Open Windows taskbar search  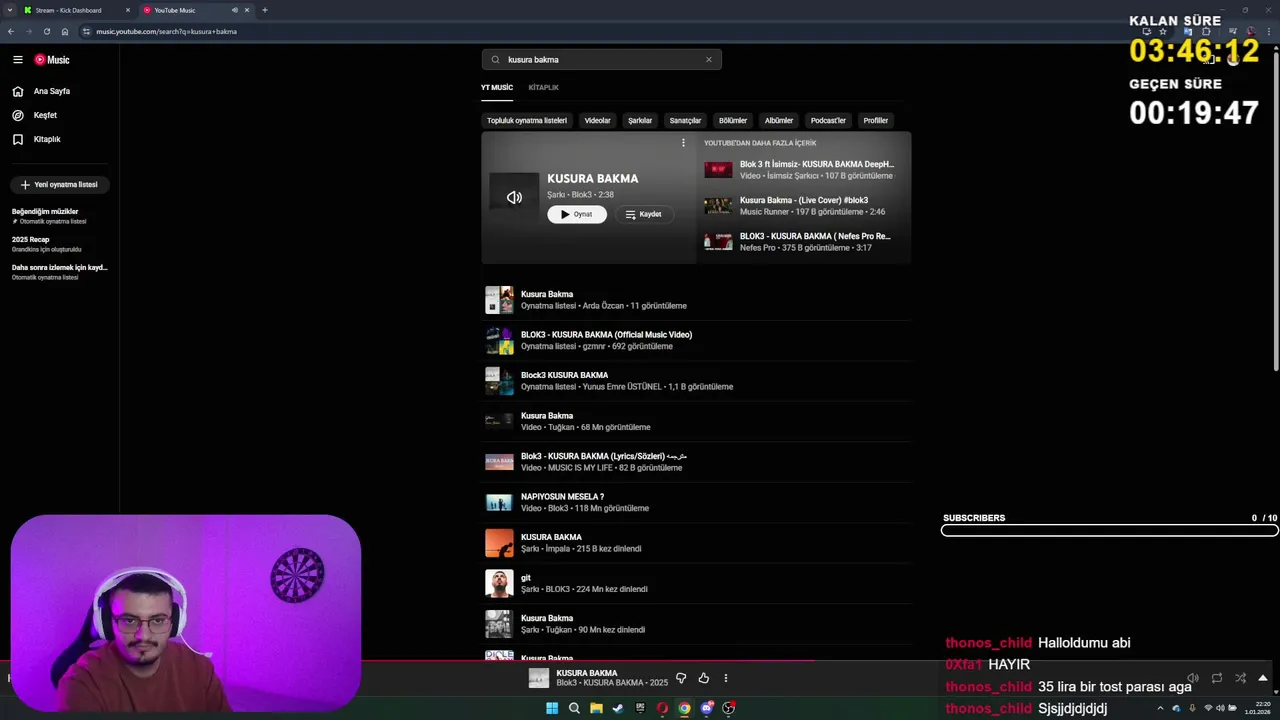(574, 708)
